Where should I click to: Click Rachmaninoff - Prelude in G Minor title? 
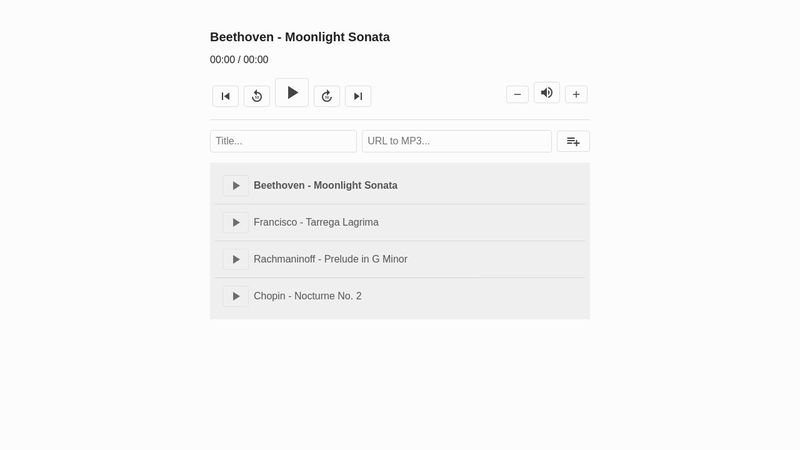tap(330, 259)
